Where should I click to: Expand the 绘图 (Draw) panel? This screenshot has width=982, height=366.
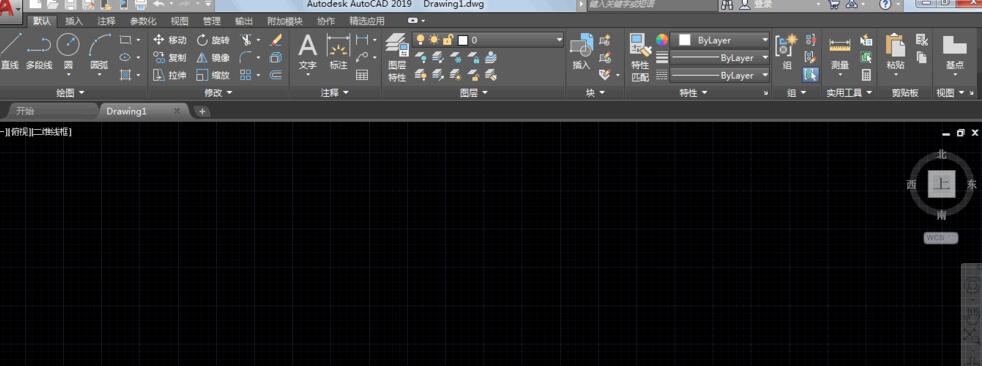tap(70, 93)
